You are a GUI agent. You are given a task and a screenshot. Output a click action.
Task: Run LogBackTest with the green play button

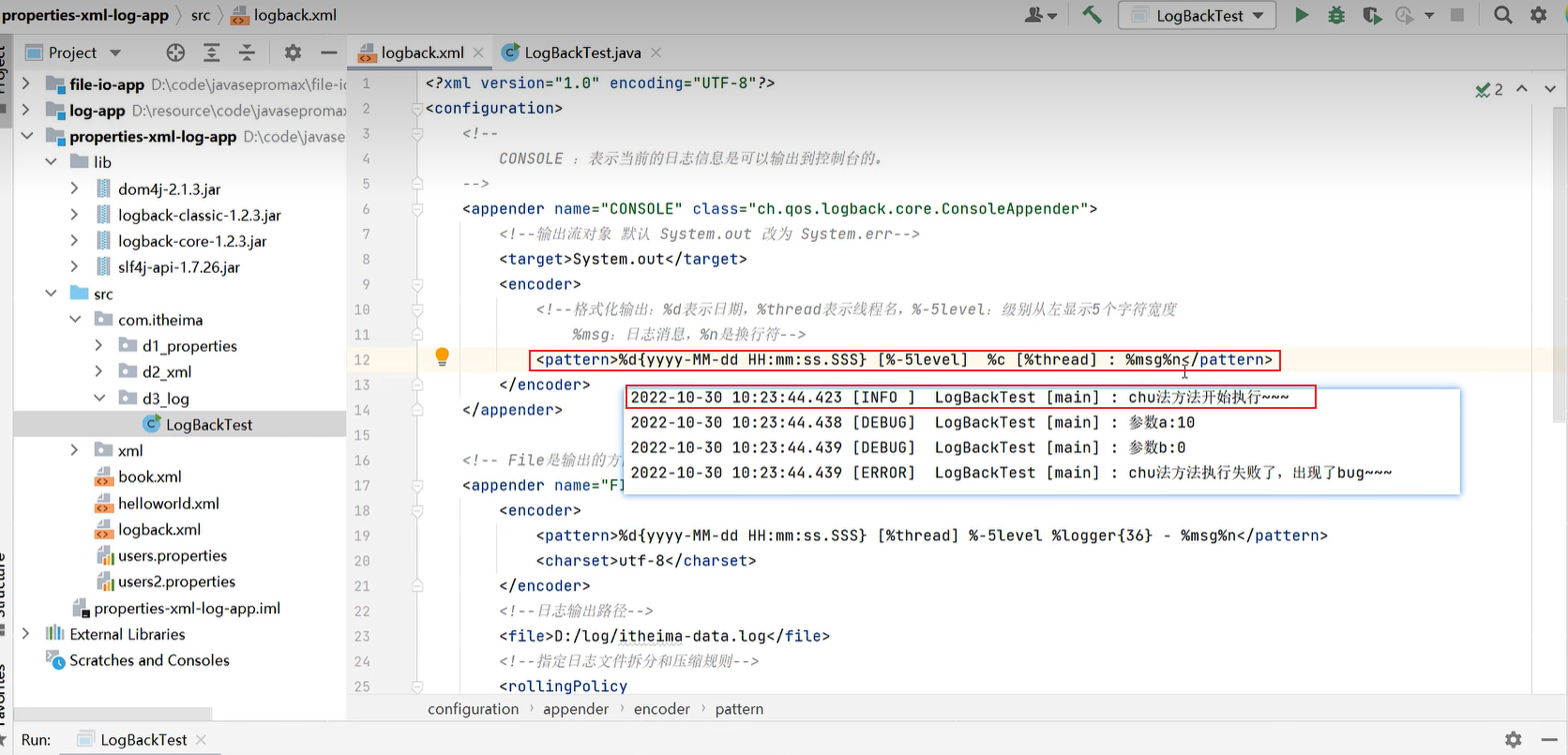[1302, 15]
